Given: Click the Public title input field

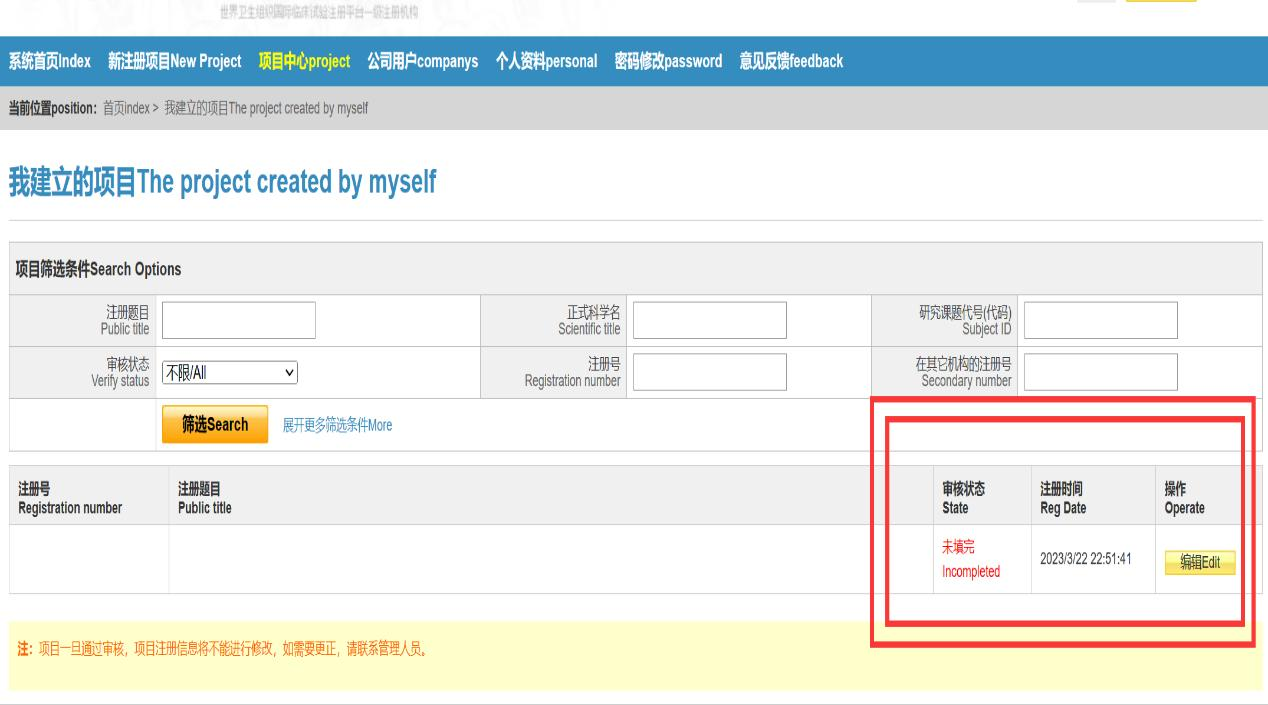Looking at the screenshot, I should 238,321.
